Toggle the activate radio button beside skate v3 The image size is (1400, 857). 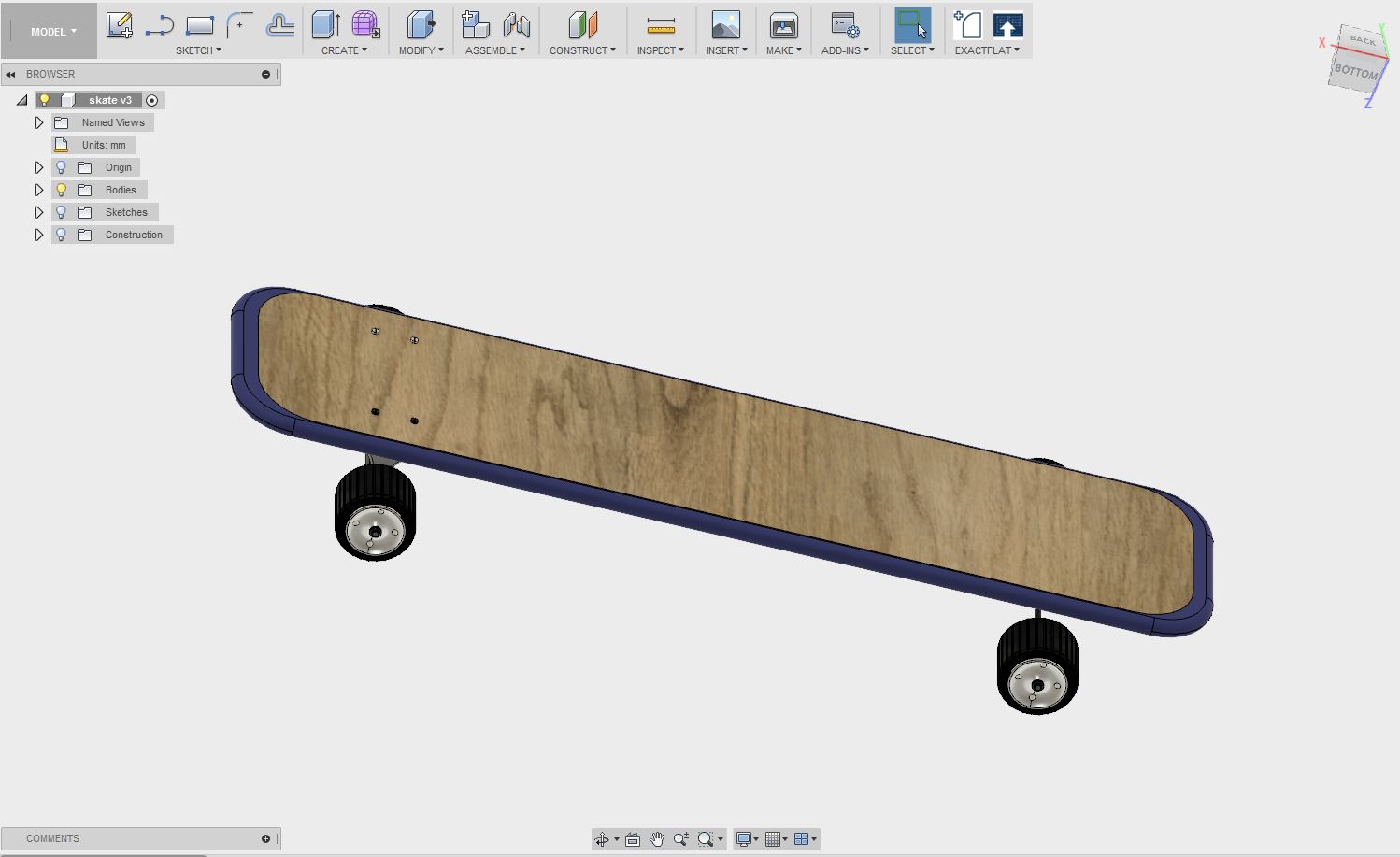coord(151,100)
